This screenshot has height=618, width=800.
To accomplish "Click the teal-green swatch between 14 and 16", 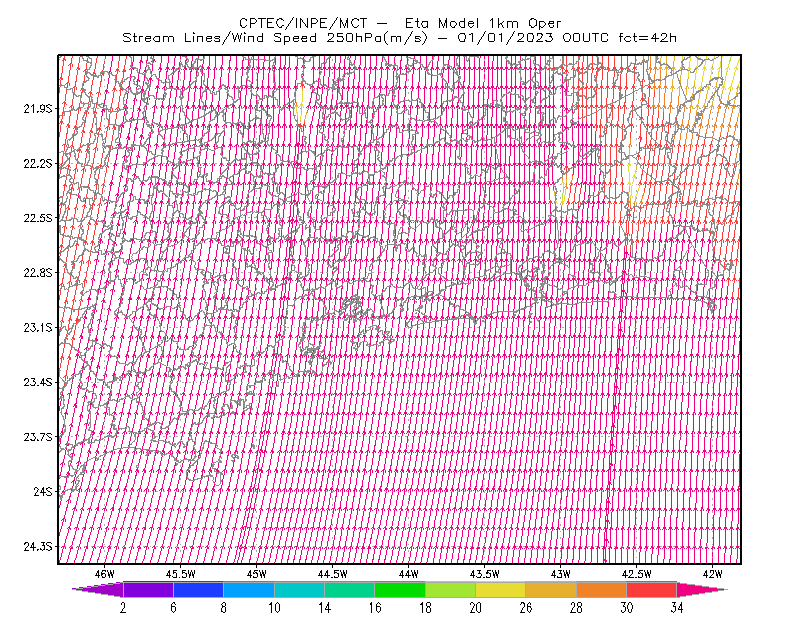I will (x=349, y=589).
